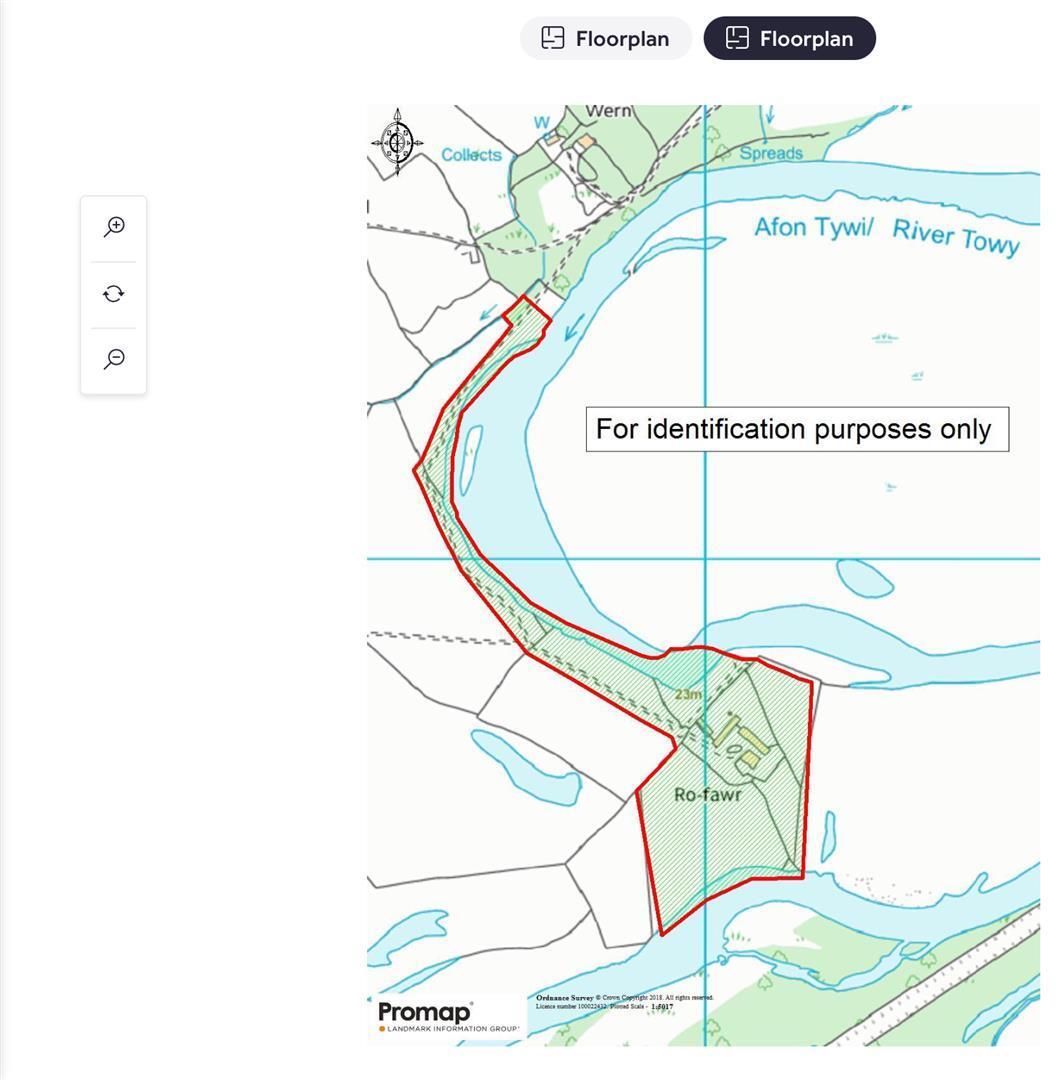Click the zoom out magnifier icon
The image size is (1056, 1080).
pyautogui.click(x=114, y=359)
